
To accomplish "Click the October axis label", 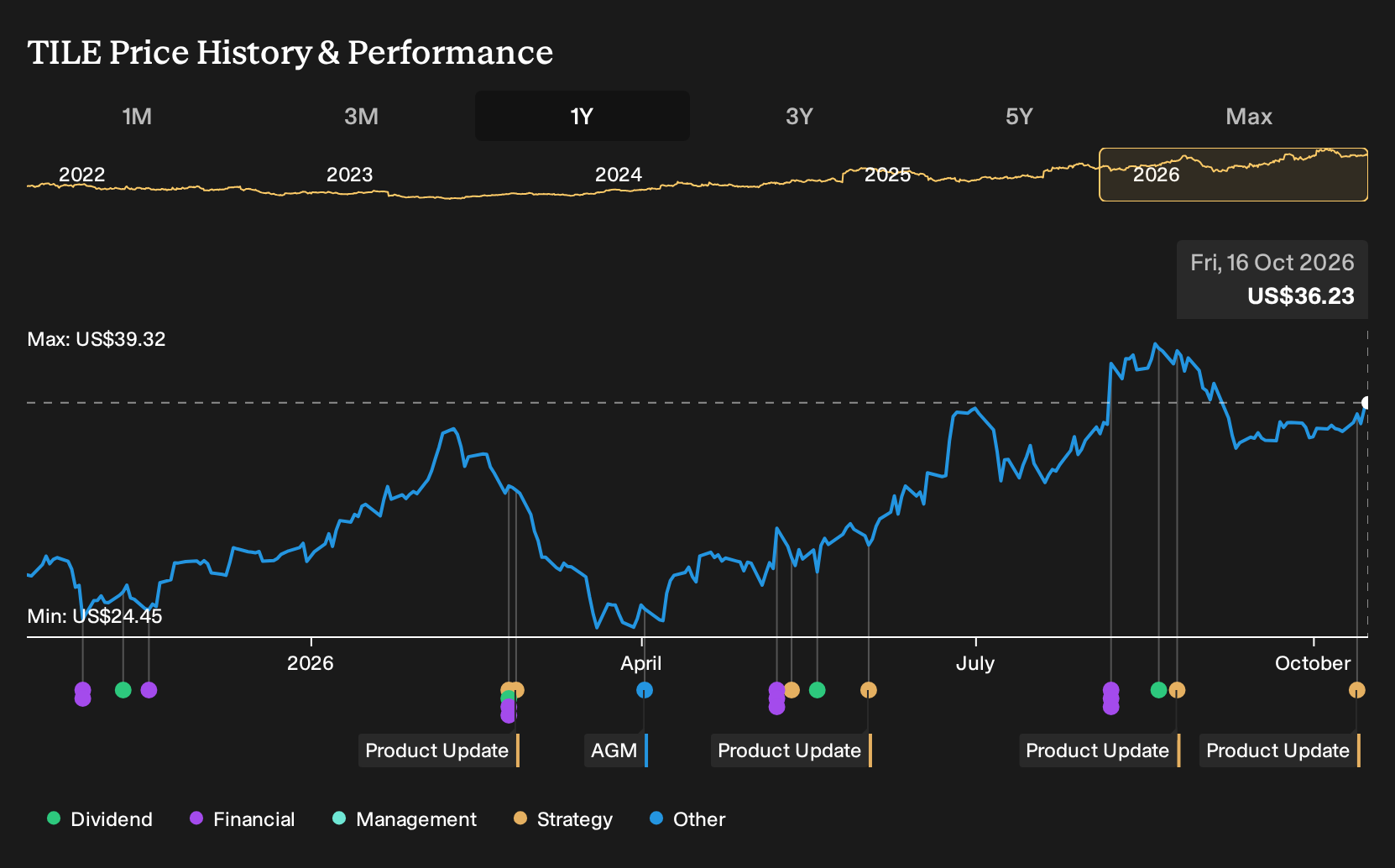I will pos(1313,663).
